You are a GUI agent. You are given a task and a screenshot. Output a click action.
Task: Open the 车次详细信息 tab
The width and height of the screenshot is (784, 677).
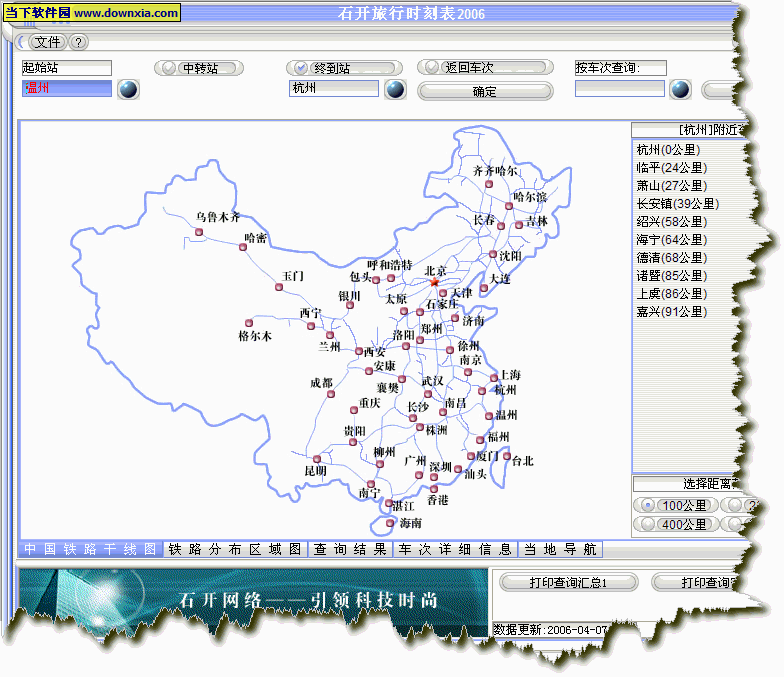click(456, 549)
